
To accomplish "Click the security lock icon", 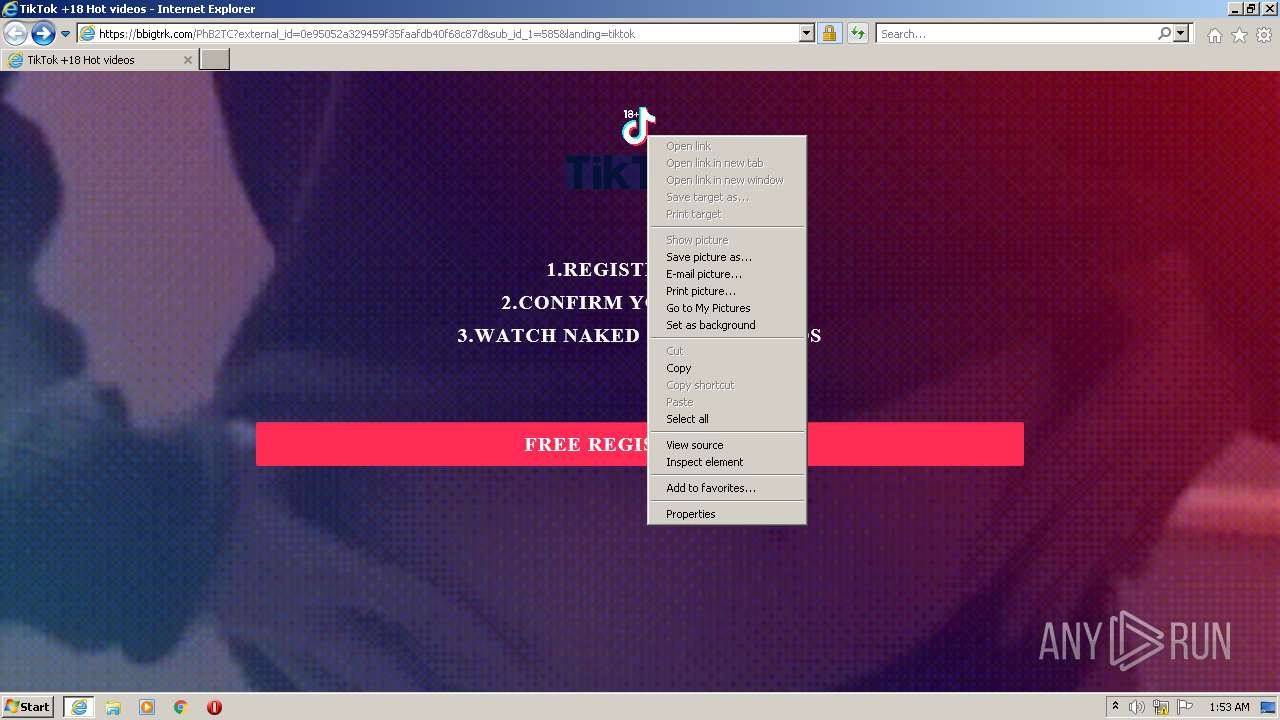I will pos(829,34).
